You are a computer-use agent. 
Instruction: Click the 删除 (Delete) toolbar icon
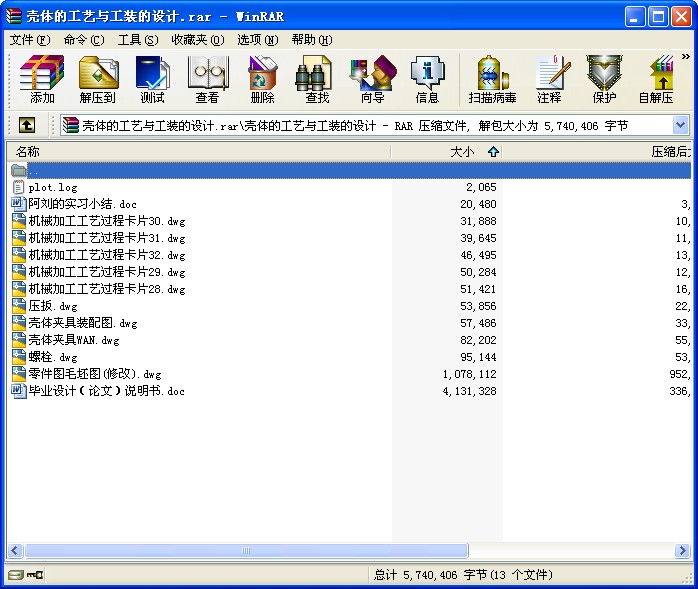[262, 80]
